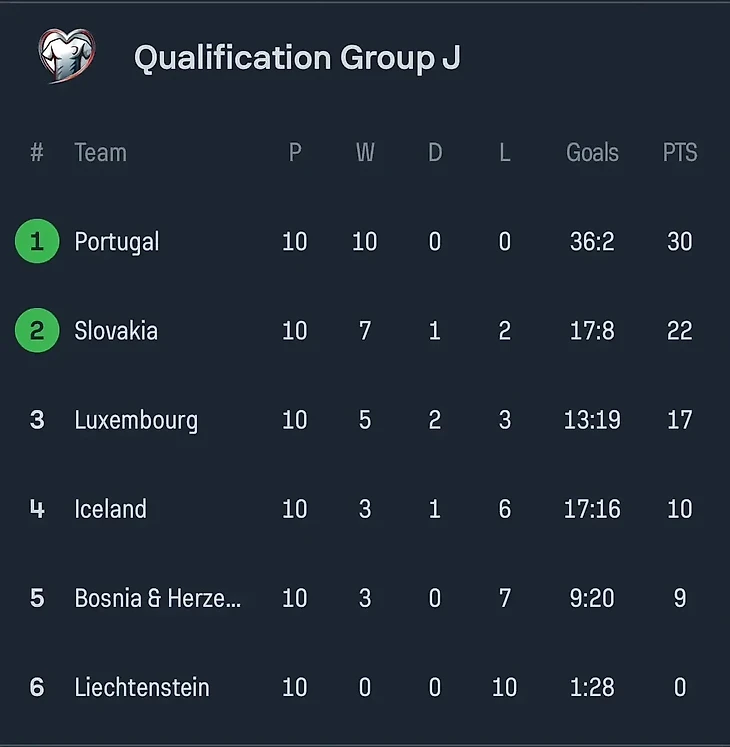This screenshot has height=747, width=730.
Task: Select the Portugal team name
Action: 117,242
